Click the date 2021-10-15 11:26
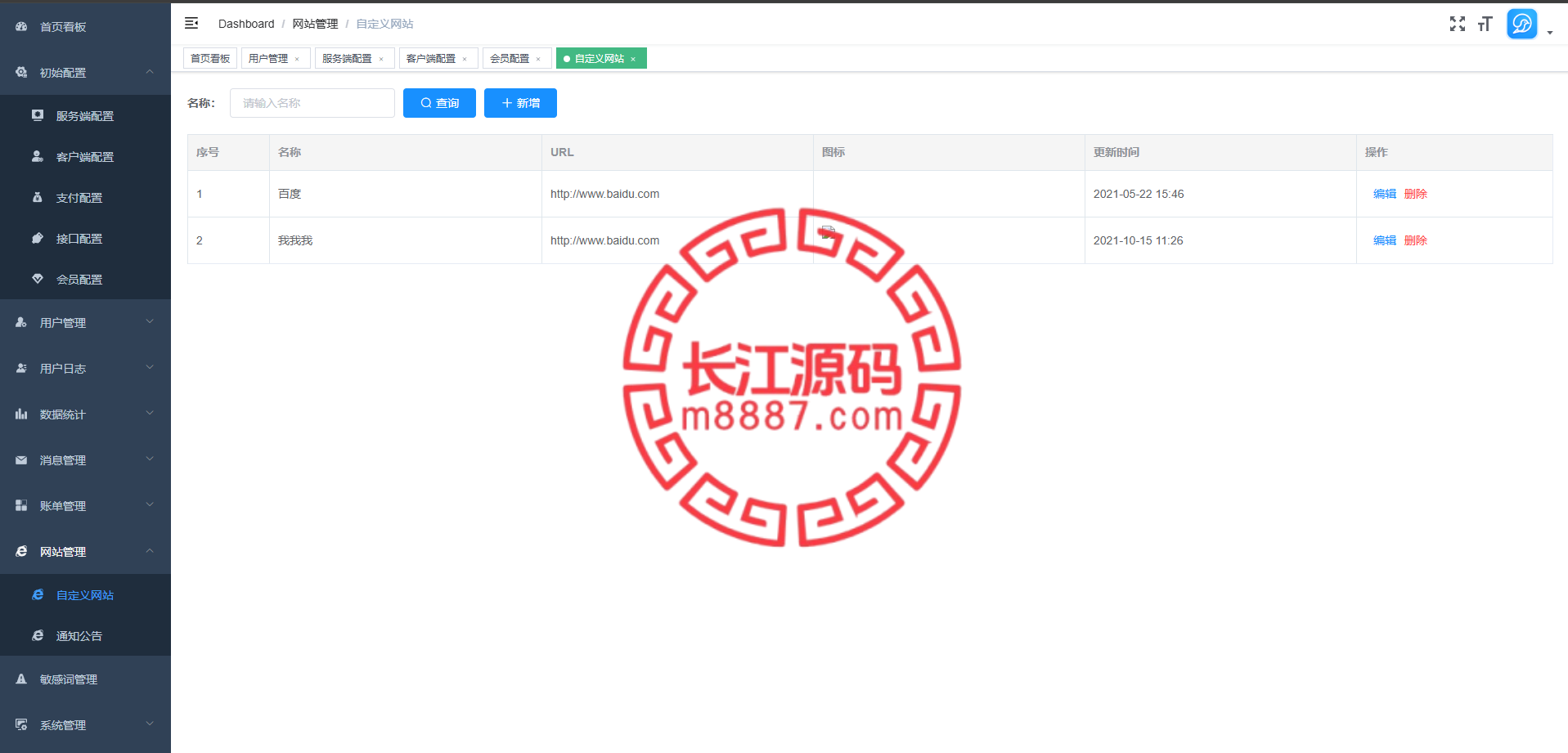This screenshot has width=1568, height=753. pos(1138,240)
